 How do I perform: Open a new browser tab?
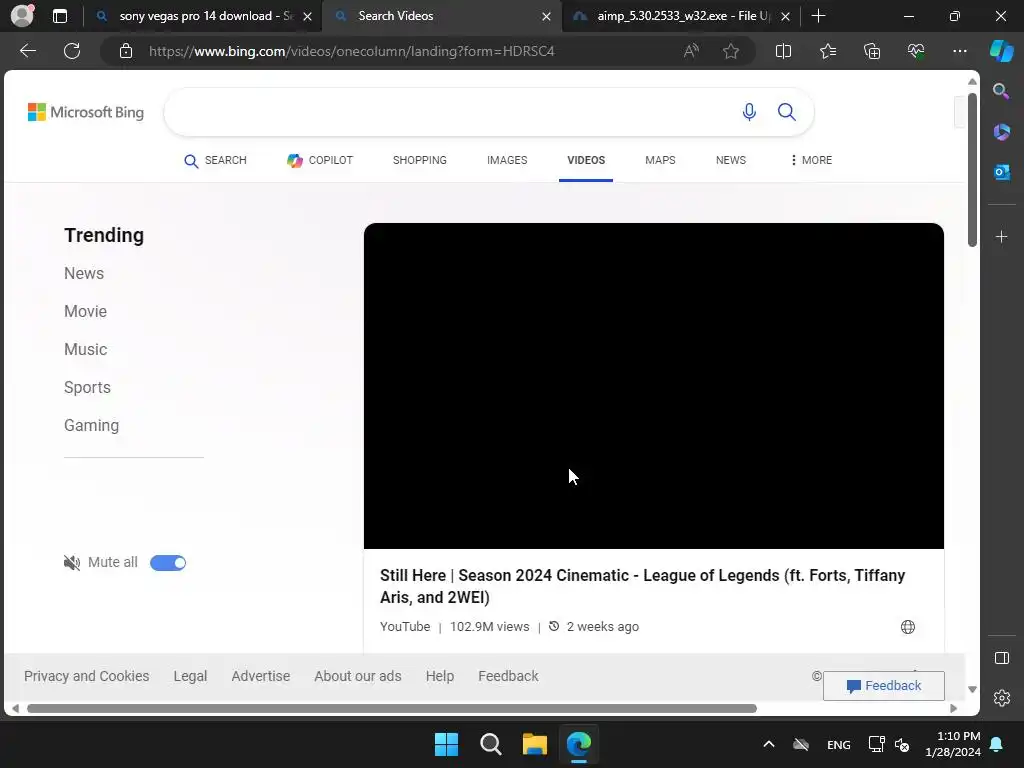818,16
